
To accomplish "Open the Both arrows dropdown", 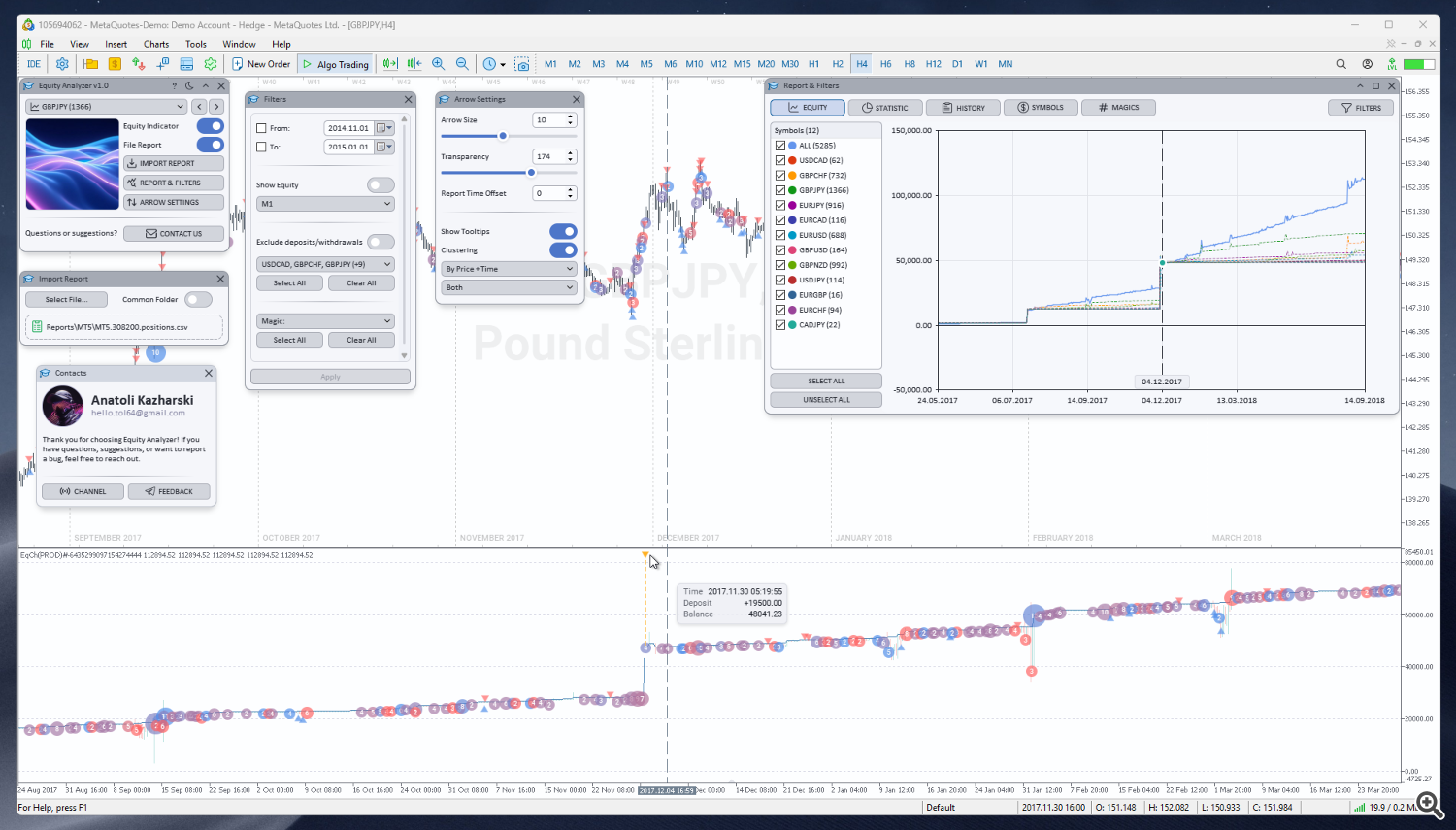I will pos(509,287).
